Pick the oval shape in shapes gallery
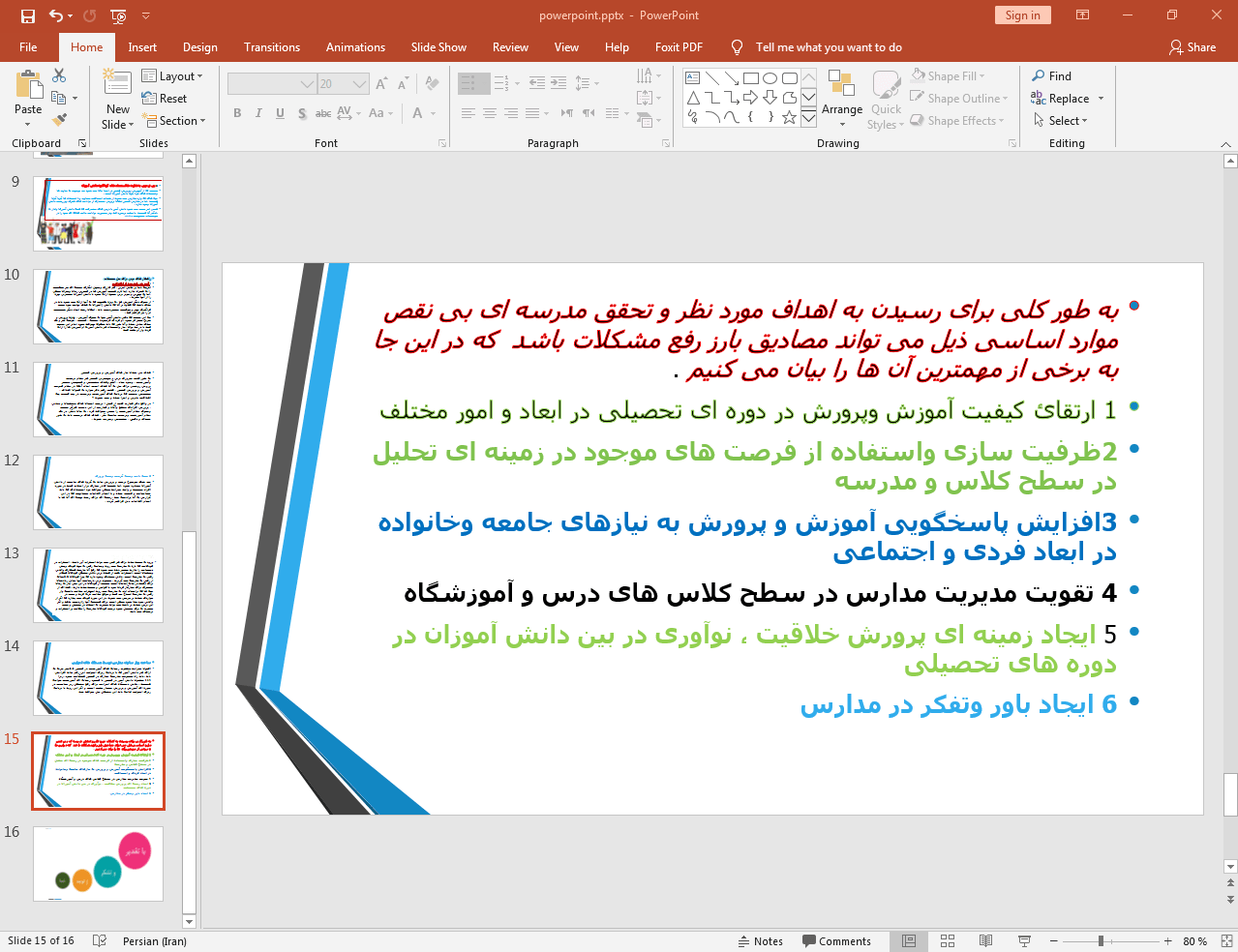 (770, 78)
